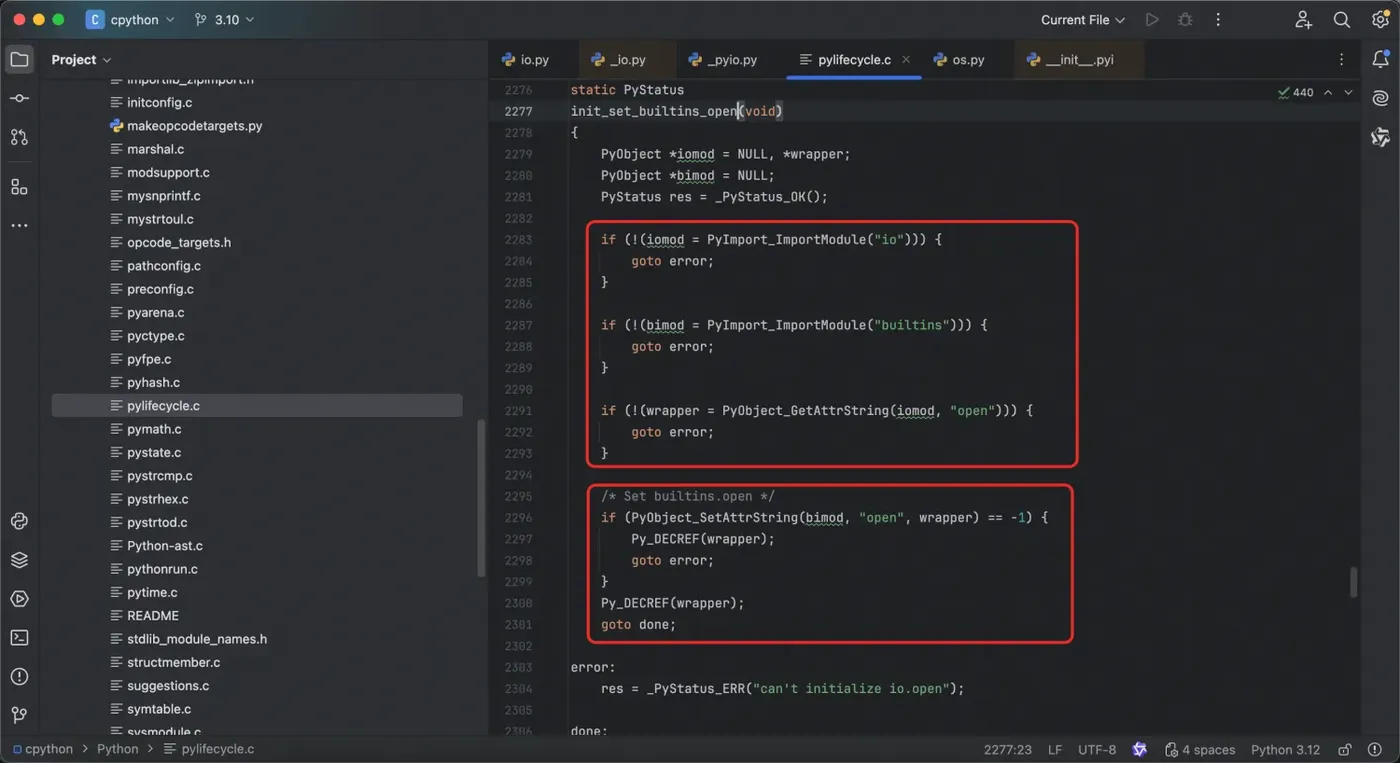Click the Run button in toolbar

pos(1152,20)
